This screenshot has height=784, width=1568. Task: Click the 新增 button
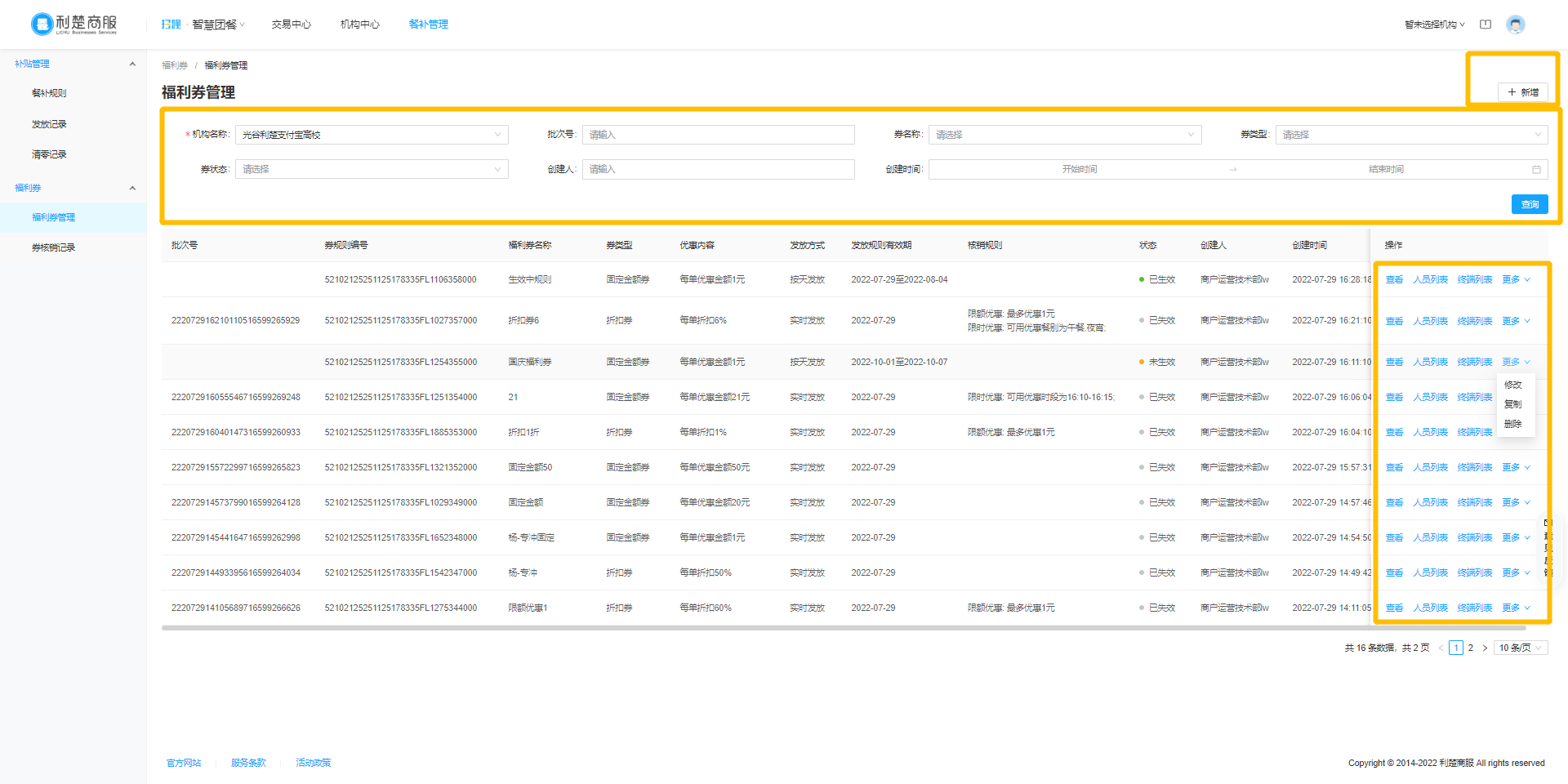(1523, 92)
